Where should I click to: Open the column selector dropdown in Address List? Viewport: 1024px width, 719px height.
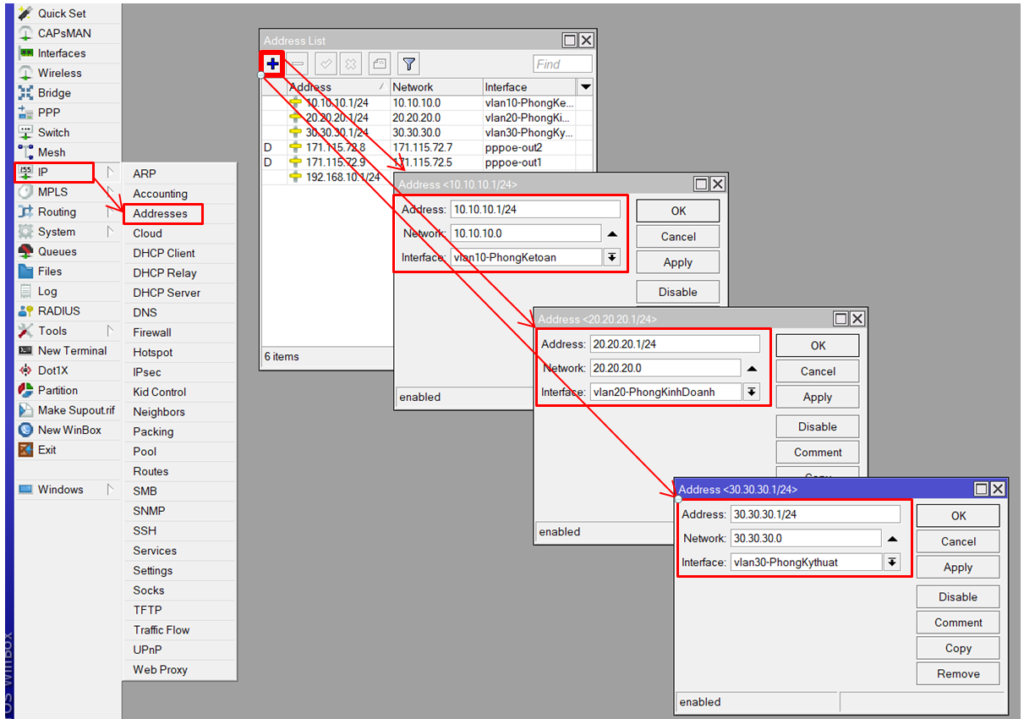(586, 87)
